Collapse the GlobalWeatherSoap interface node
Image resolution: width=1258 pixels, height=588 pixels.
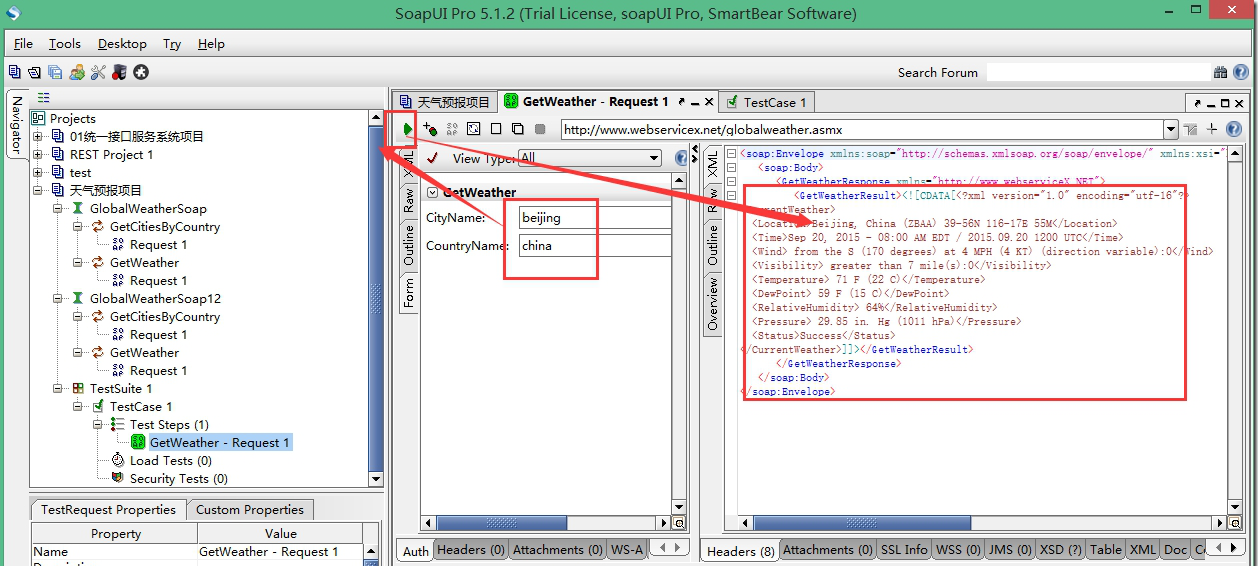(58, 209)
